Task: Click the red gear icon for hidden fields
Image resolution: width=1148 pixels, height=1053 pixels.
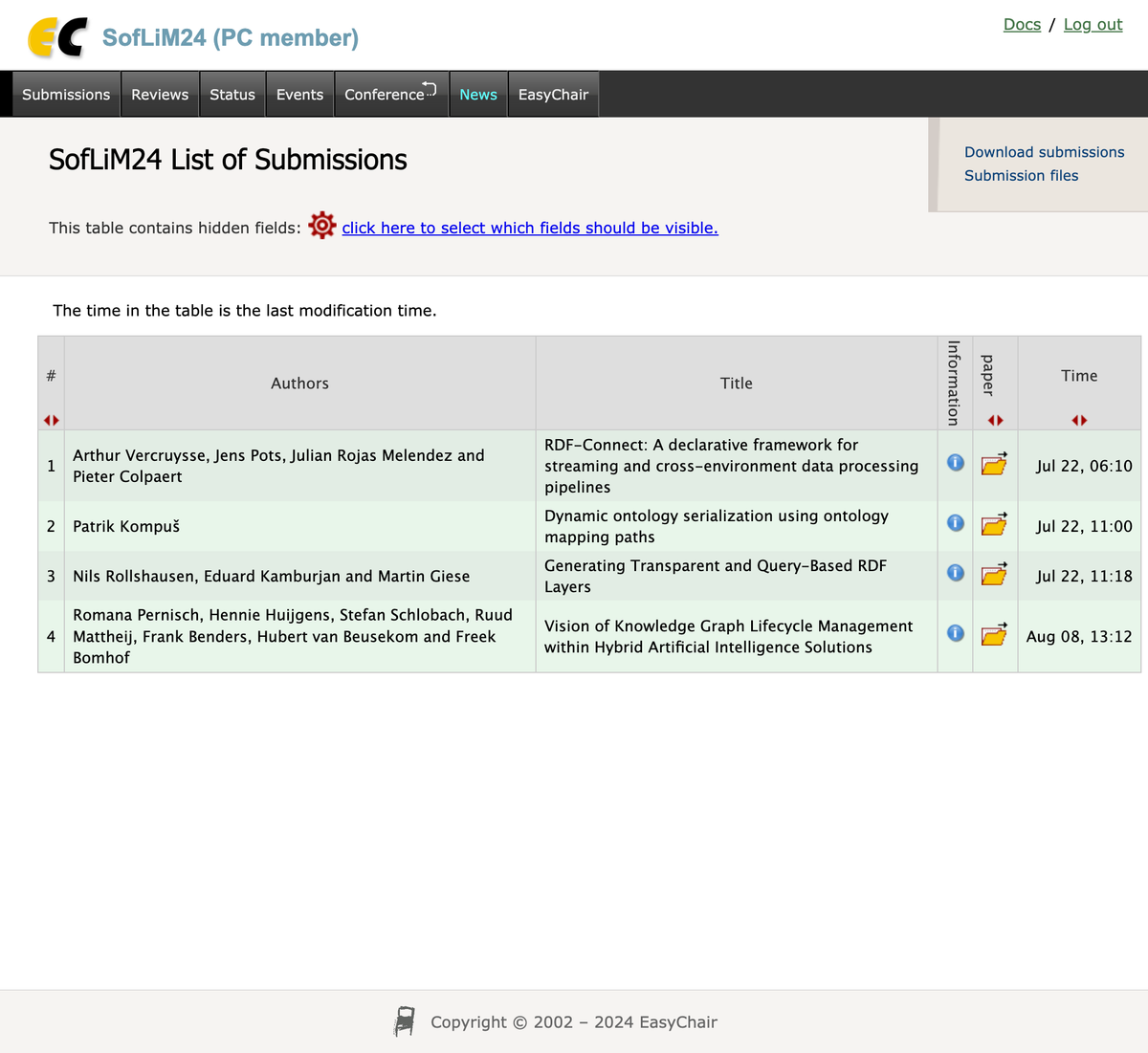Action: 321,225
